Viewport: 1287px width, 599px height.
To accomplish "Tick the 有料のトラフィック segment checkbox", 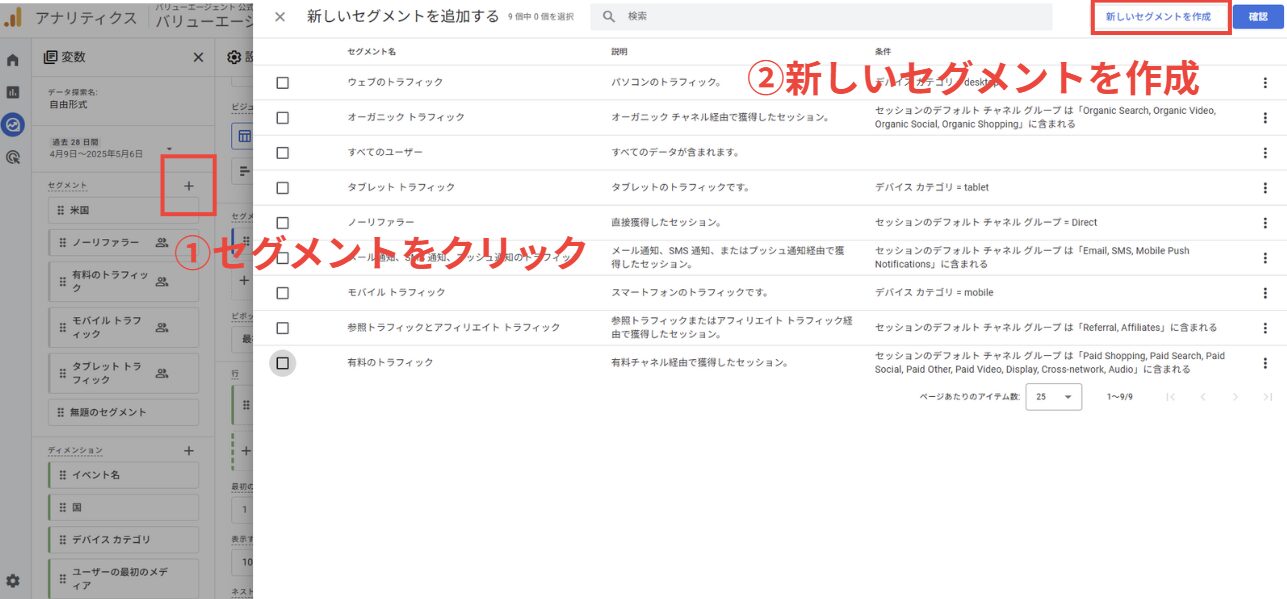I will point(282,363).
